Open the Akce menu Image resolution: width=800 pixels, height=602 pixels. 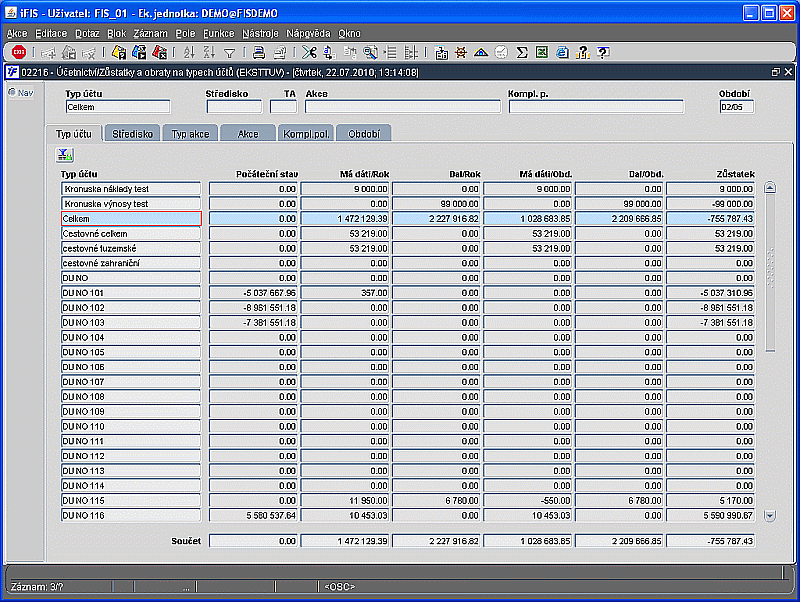17,34
